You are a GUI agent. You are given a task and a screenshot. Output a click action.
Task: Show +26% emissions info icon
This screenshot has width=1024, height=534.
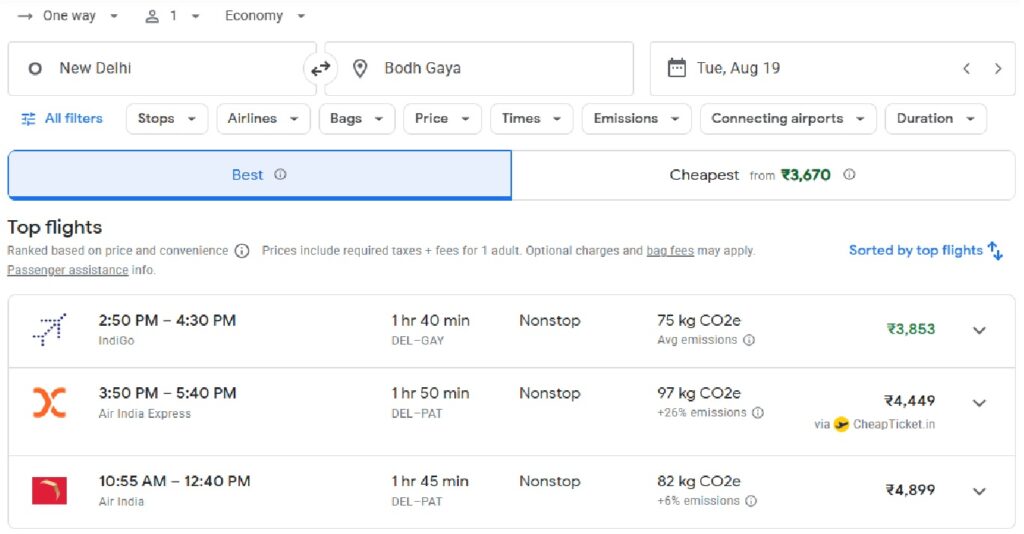point(758,413)
